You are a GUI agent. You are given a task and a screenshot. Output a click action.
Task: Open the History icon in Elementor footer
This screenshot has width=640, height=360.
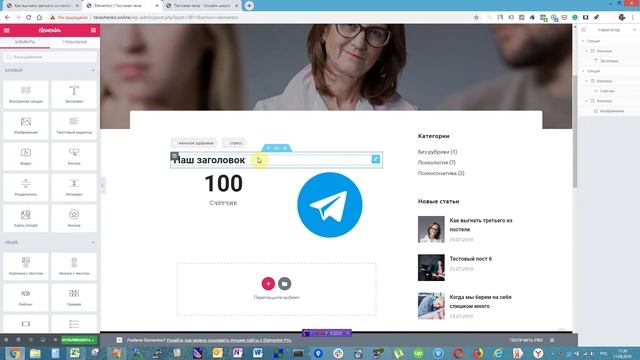(31, 340)
